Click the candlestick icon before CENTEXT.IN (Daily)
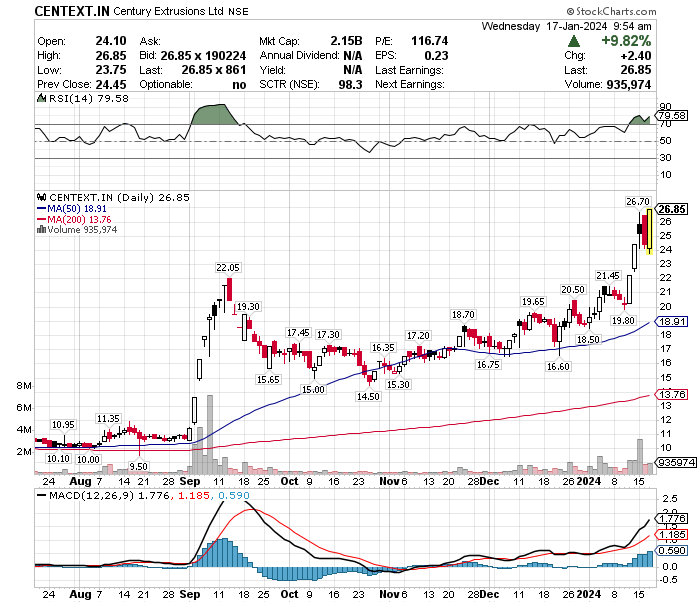 click(42, 197)
